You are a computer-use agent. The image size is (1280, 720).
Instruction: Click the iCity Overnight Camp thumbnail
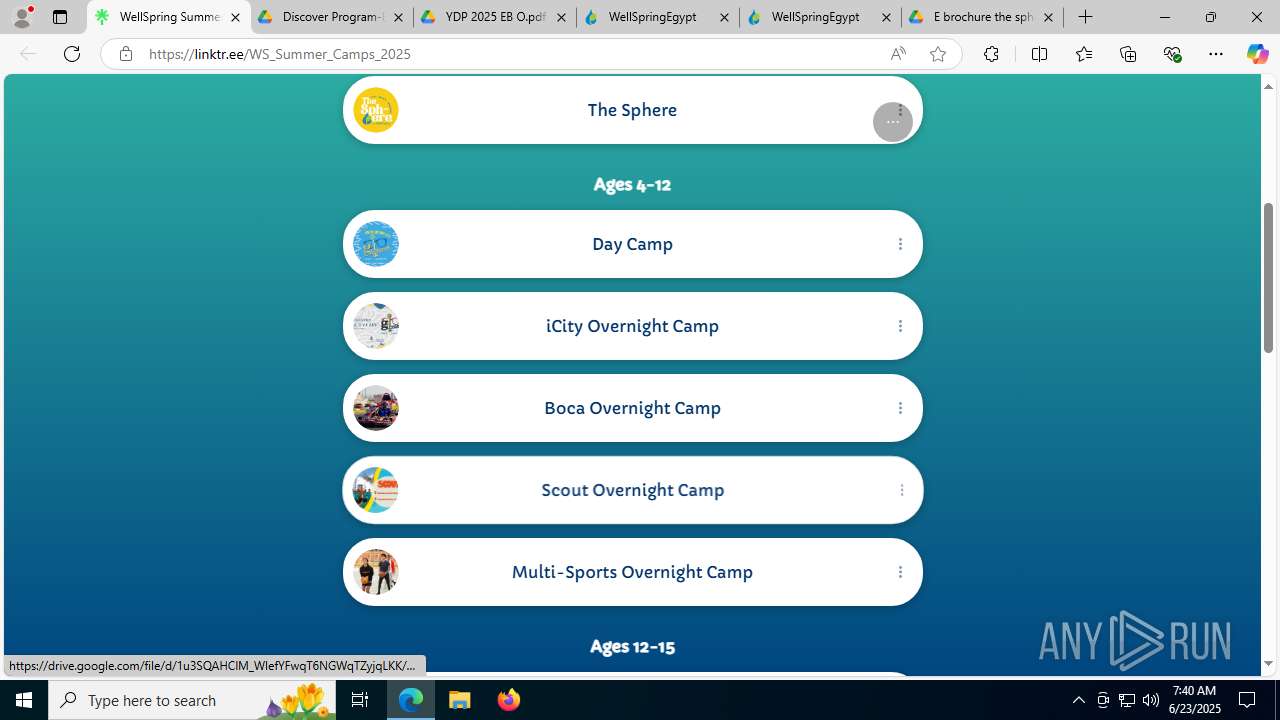point(376,326)
